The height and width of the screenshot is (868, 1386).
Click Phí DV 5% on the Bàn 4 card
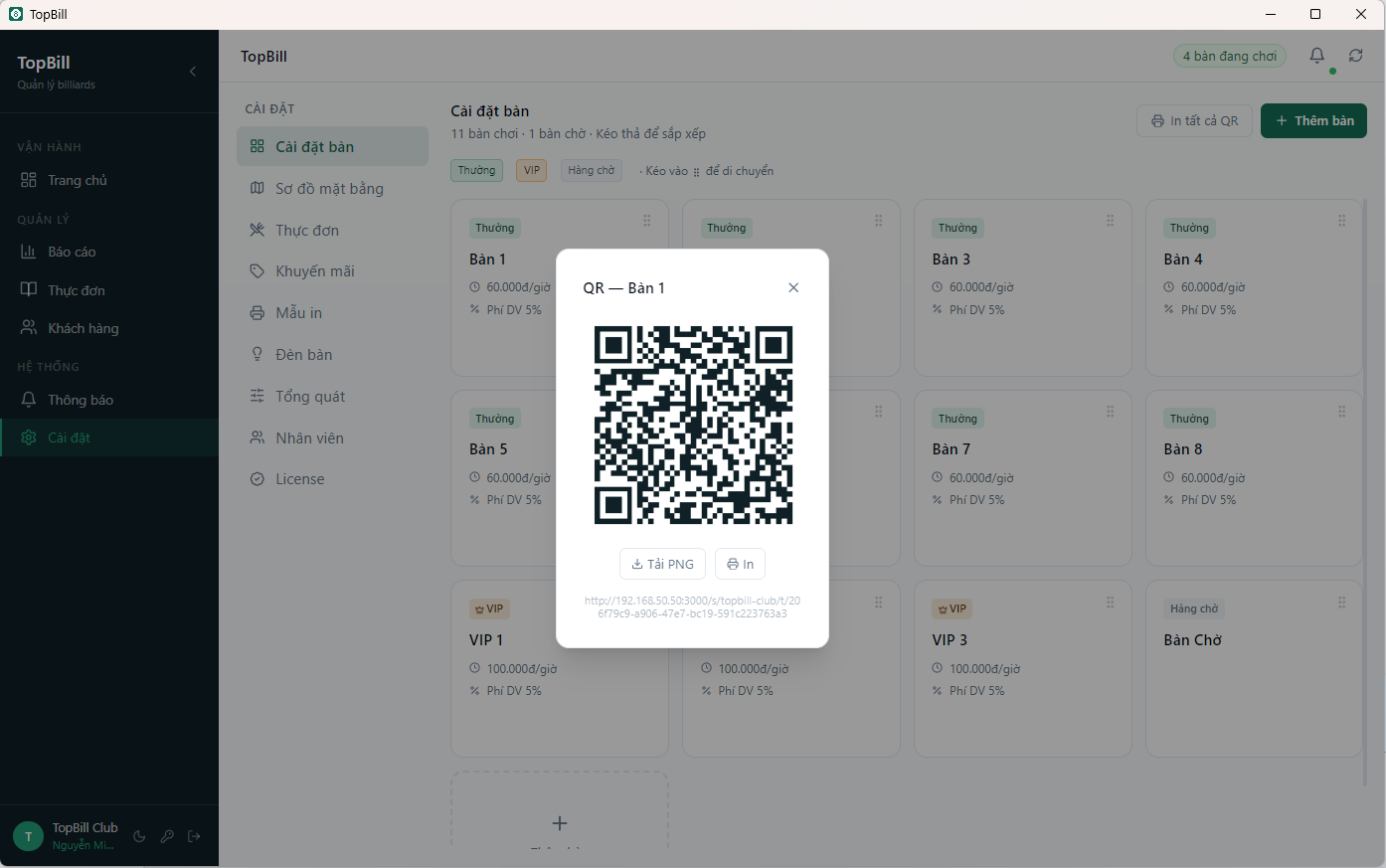click(x=1208, y=310)
